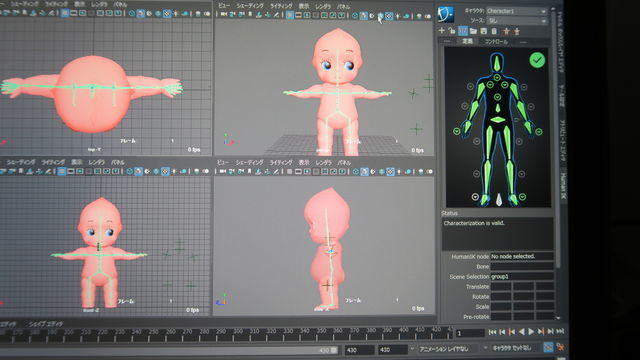Click the delete trash icon in HumanIK toolbar
640x360 pixels.
point(494,31)
